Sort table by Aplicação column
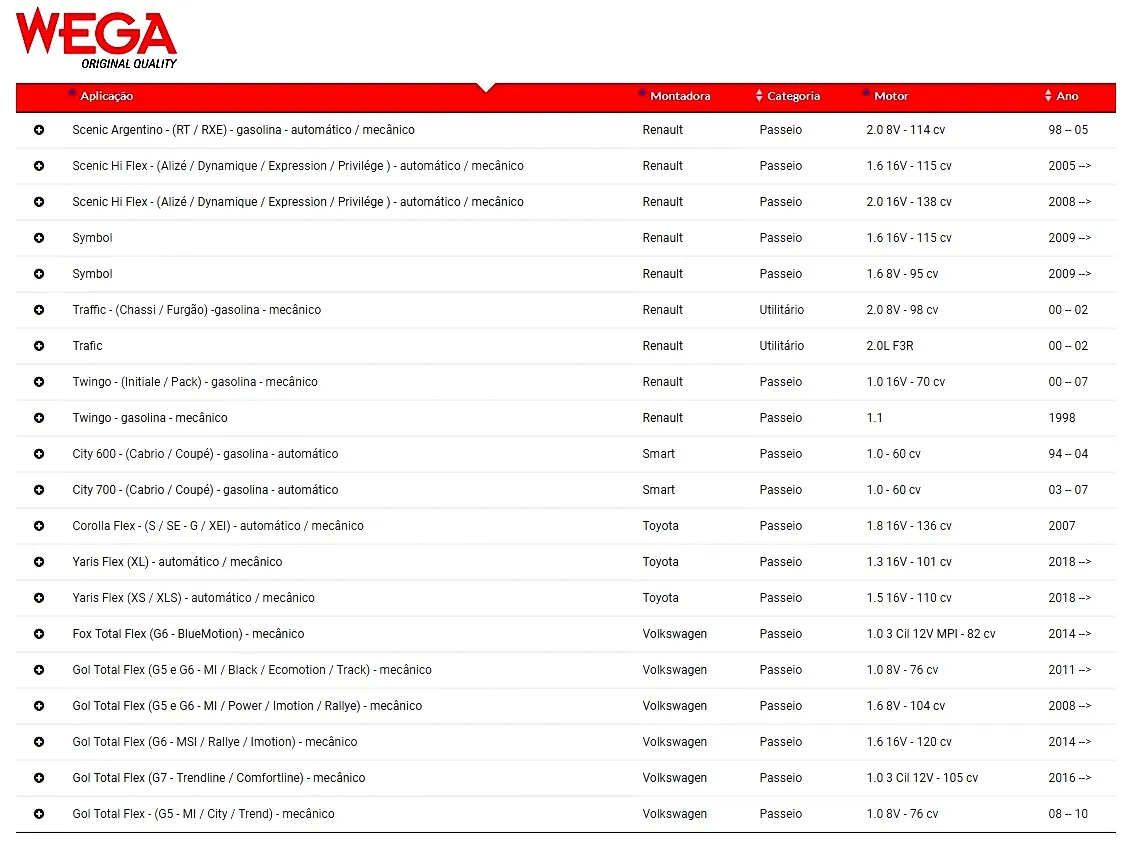 click(106, 97)
